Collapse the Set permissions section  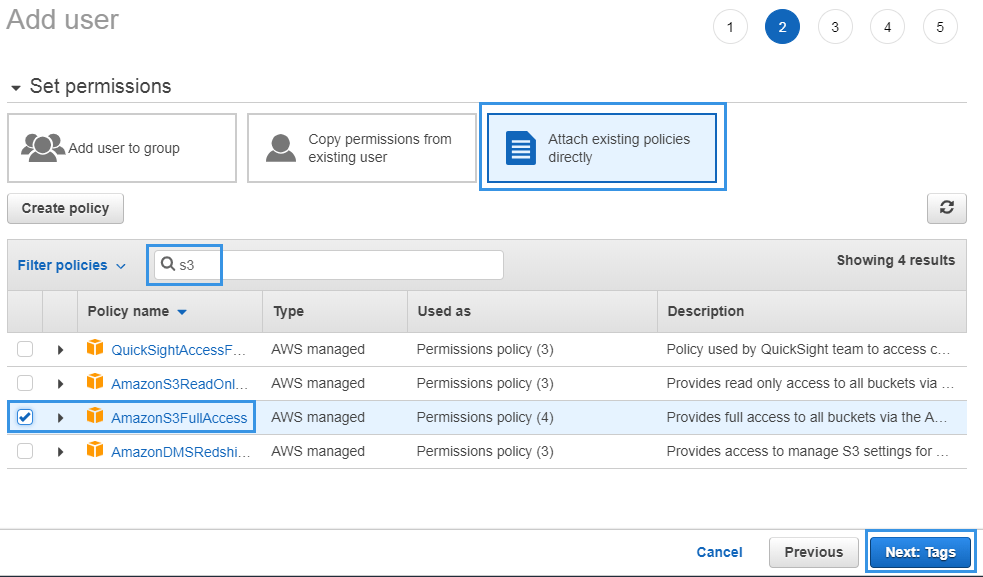(14, 87)
